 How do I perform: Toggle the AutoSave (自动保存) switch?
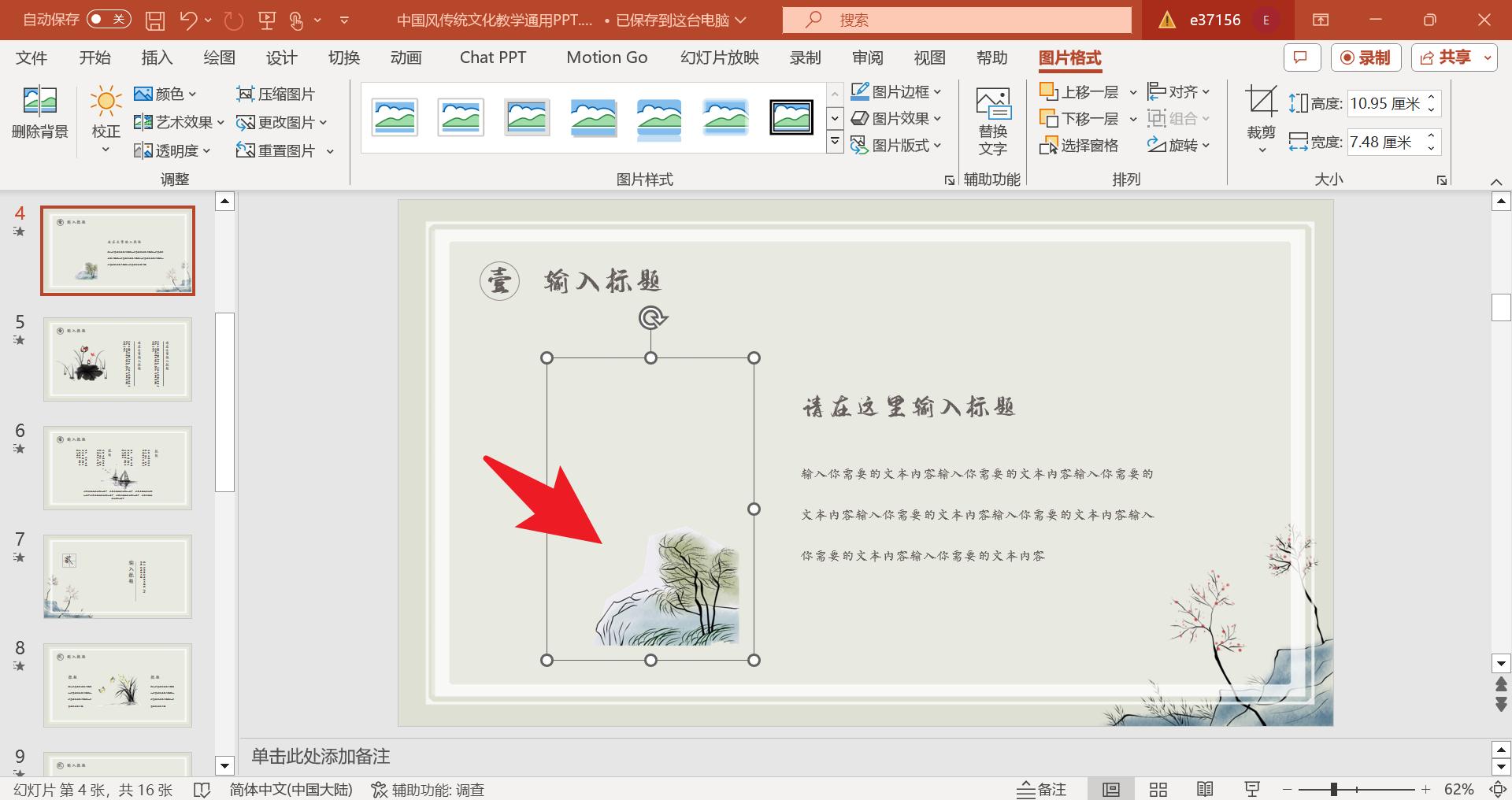tap(109, 20)
